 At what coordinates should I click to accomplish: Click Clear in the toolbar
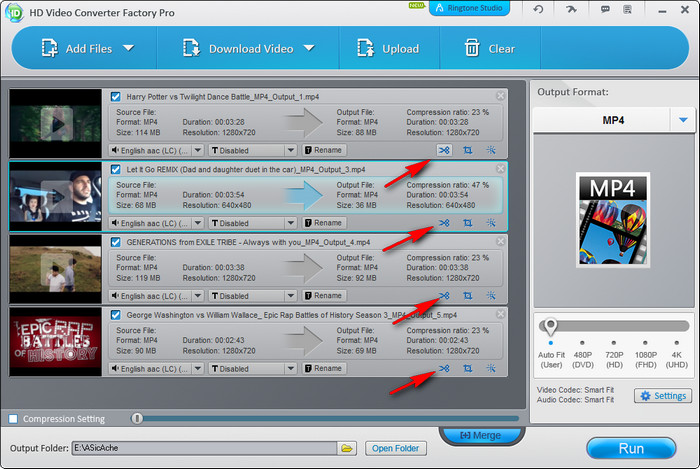(490, 48)
